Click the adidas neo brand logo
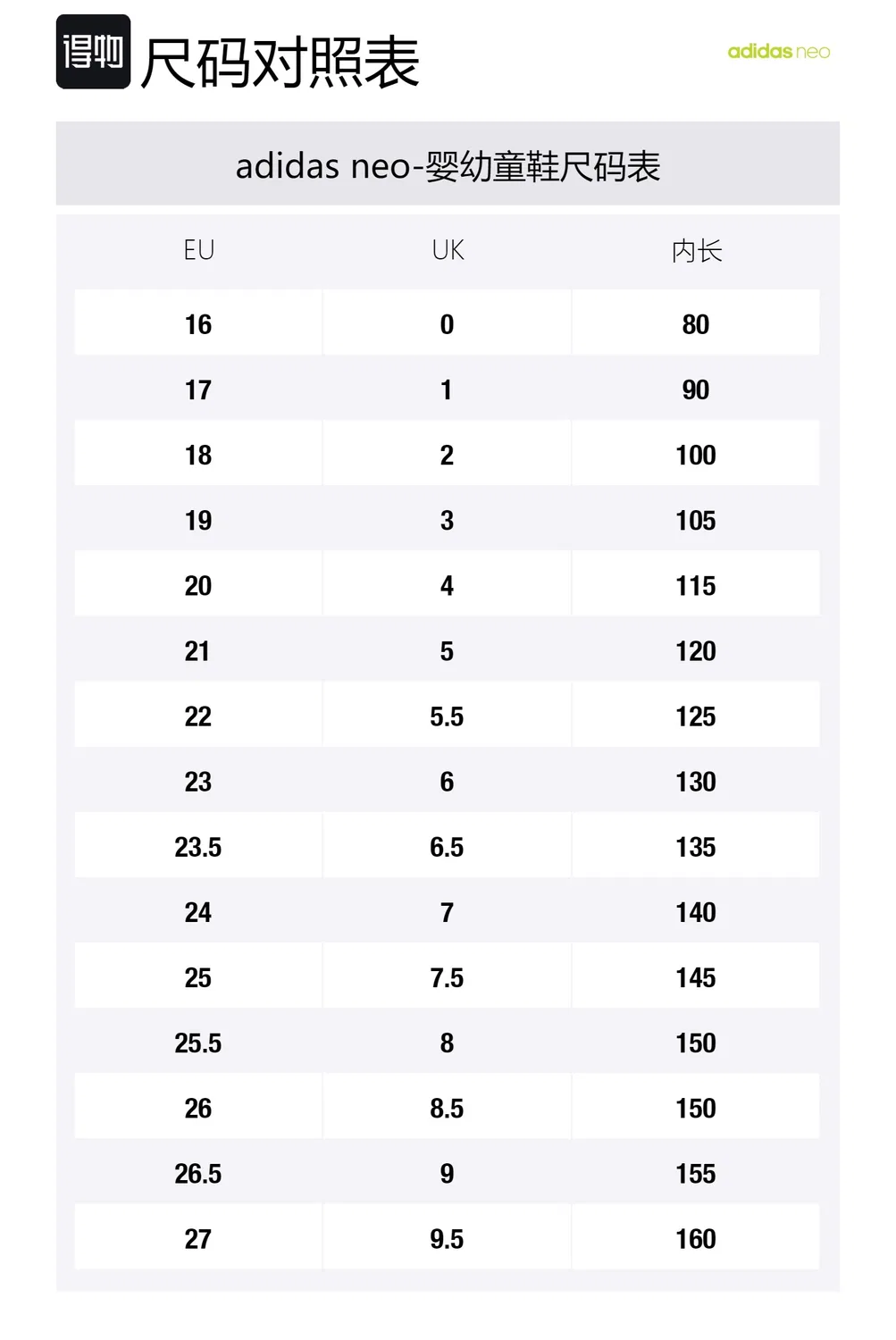896x1340 pixels. pyautogui.click(x=779, y=52)
